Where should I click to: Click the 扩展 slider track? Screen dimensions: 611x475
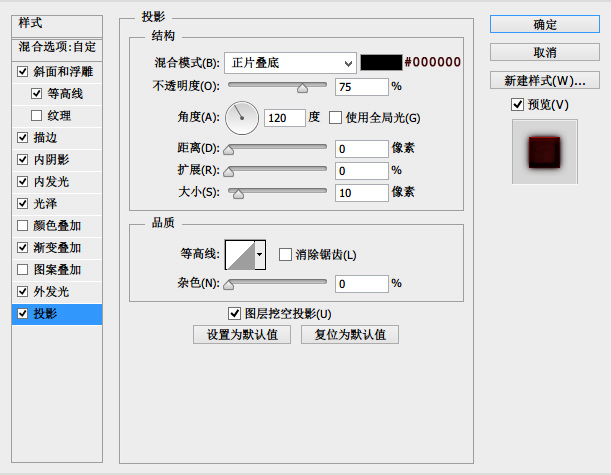coord(277,169)
